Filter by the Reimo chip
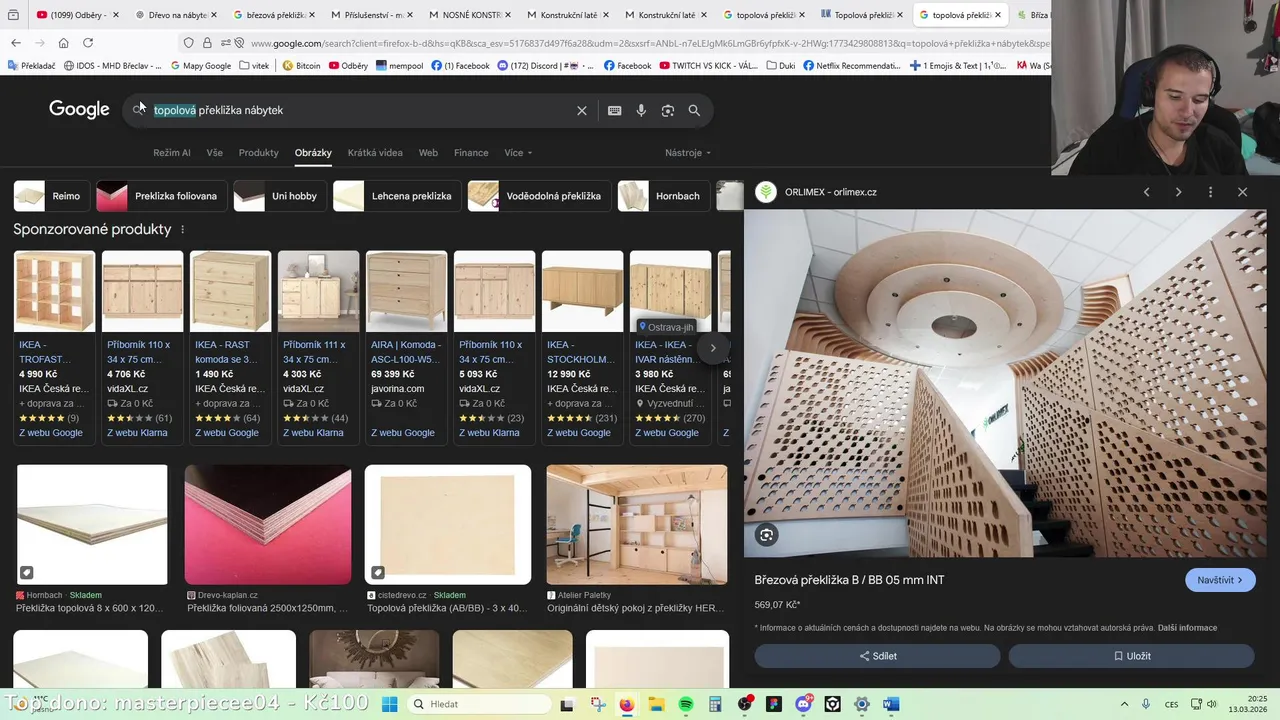1280x720 pixels. coord(52,196)
